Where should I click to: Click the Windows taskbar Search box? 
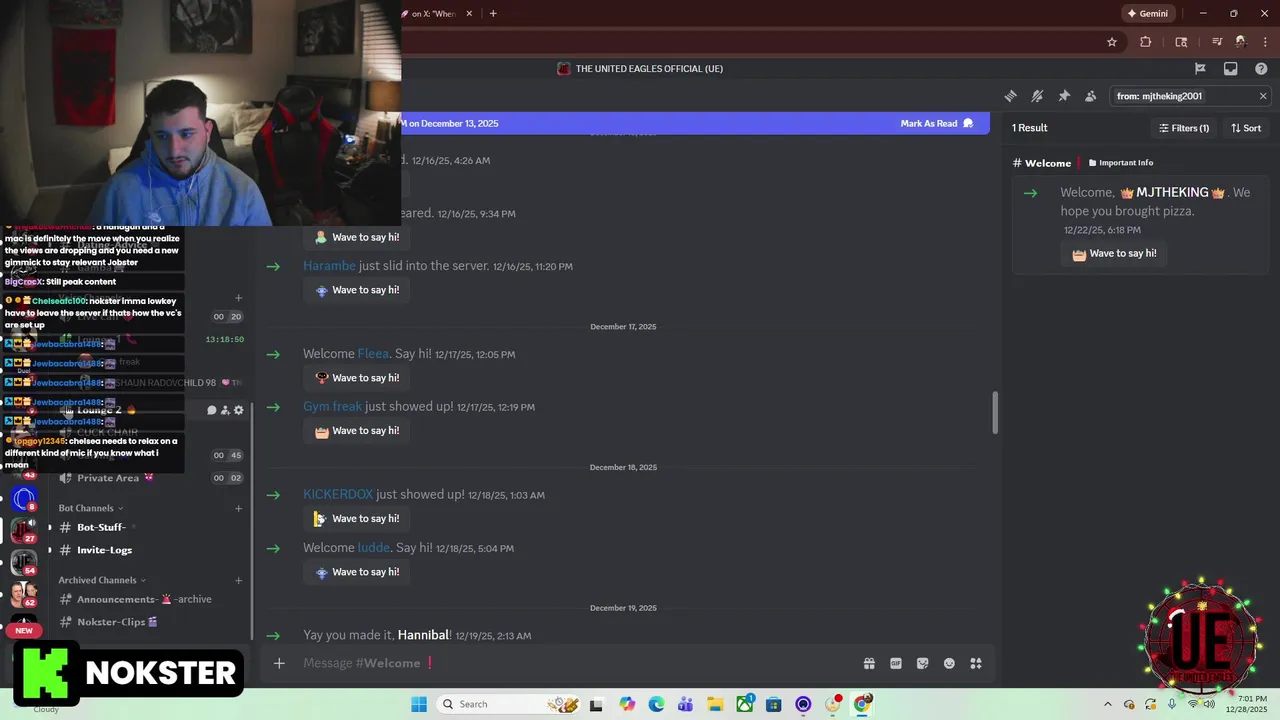(510, 704)
